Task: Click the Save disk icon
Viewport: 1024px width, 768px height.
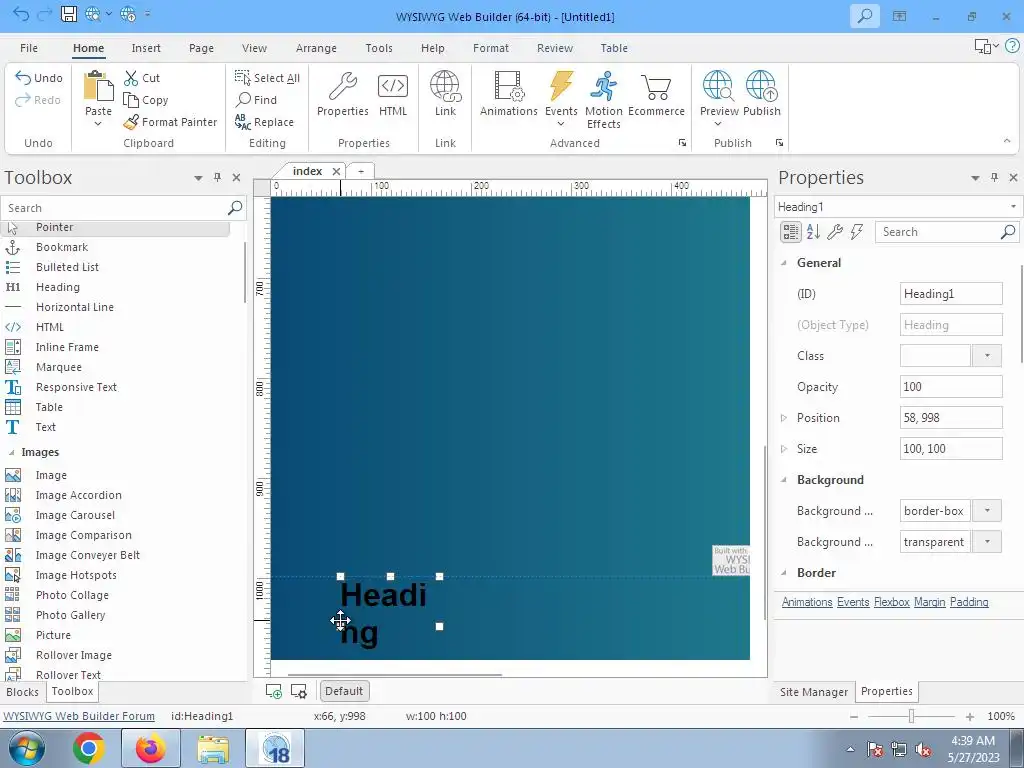Action: pyautogui.click(x=69, y=14)
